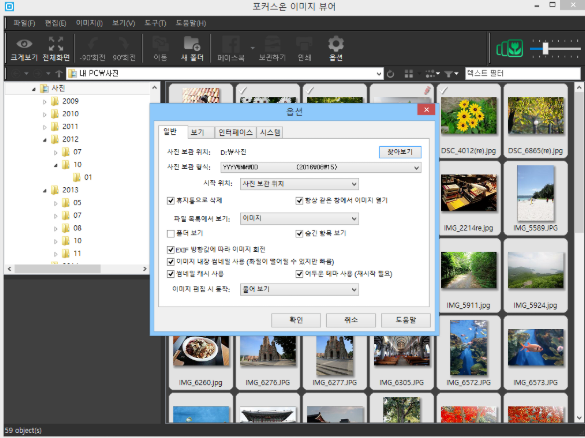Viewport: 585px width, 438px height.
Task: Toggle EXIF 방향값에 따라 이미지 회전 checkbox
Action: click(171, 249)
